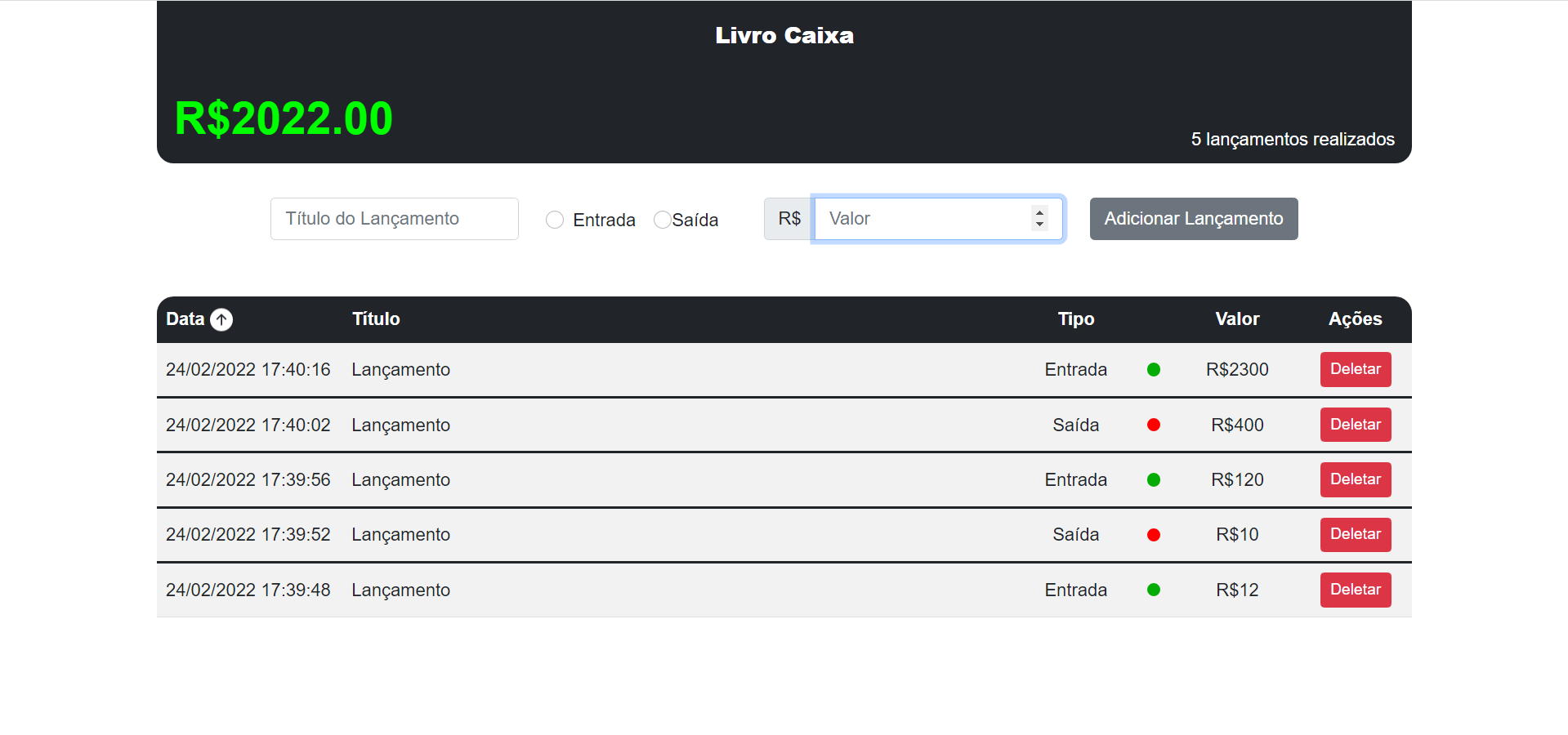Click the red status dot on the R$10 row

tap(1153, 535)
